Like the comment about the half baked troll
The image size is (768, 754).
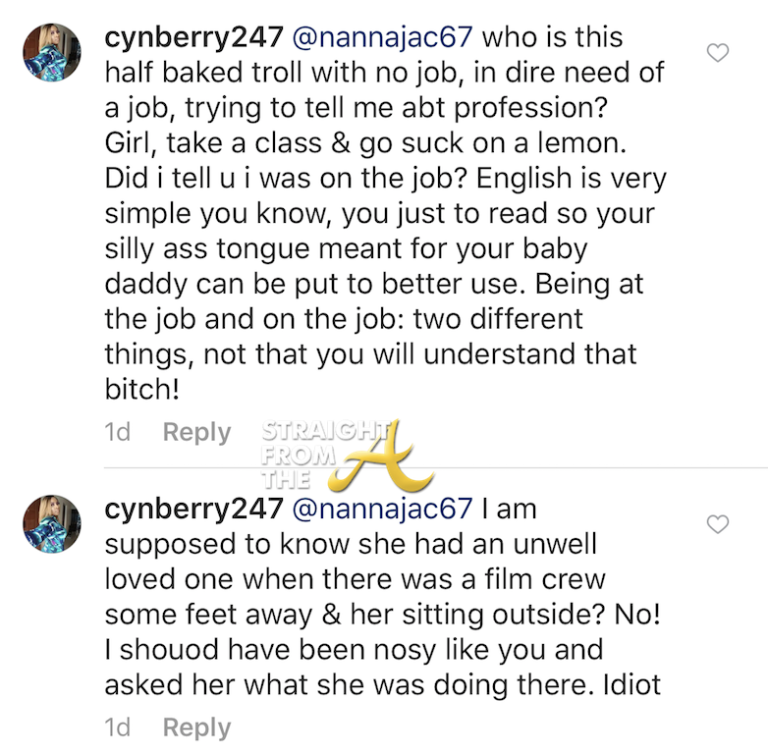click(x=718, y=53)
